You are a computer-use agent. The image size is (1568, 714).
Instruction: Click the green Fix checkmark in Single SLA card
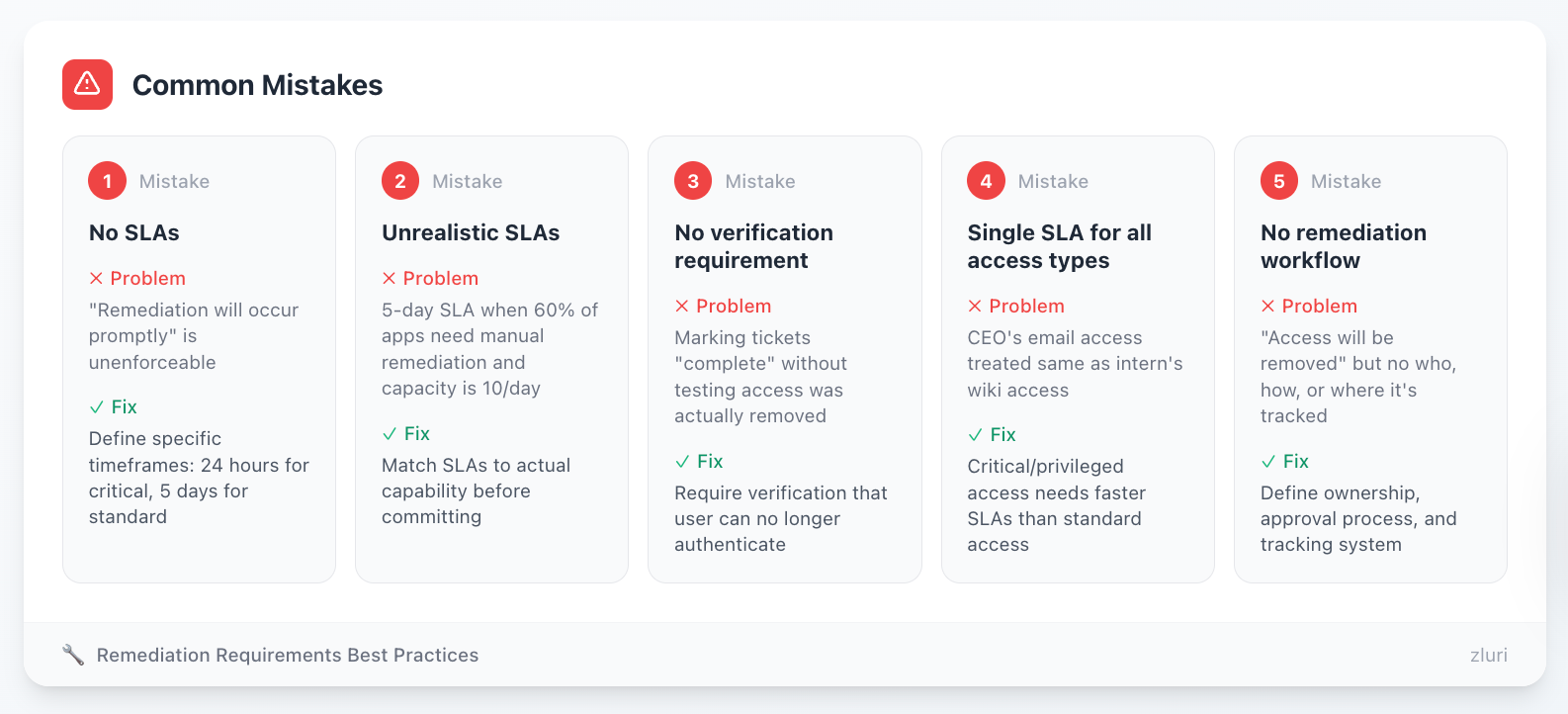976,435
